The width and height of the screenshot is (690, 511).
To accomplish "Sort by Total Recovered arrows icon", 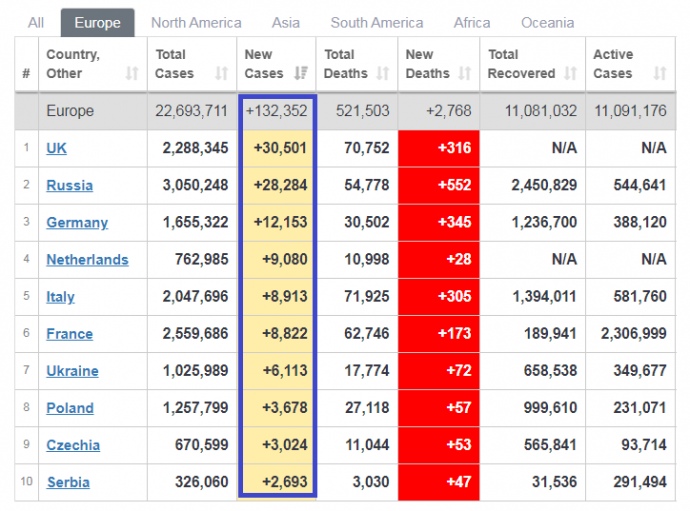I will tap(570, 74).
